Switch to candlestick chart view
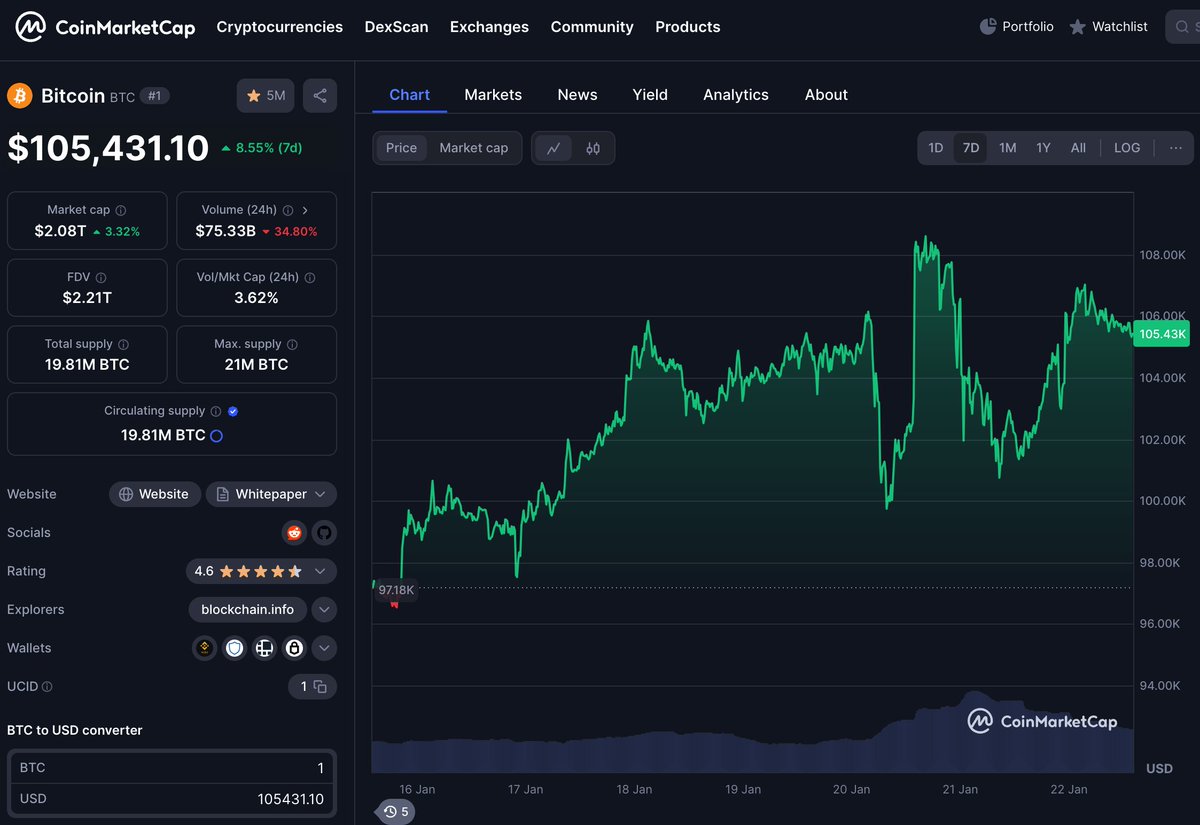Image resolution: width=1200 pixels, height=825 pixels. coord(593,148)
